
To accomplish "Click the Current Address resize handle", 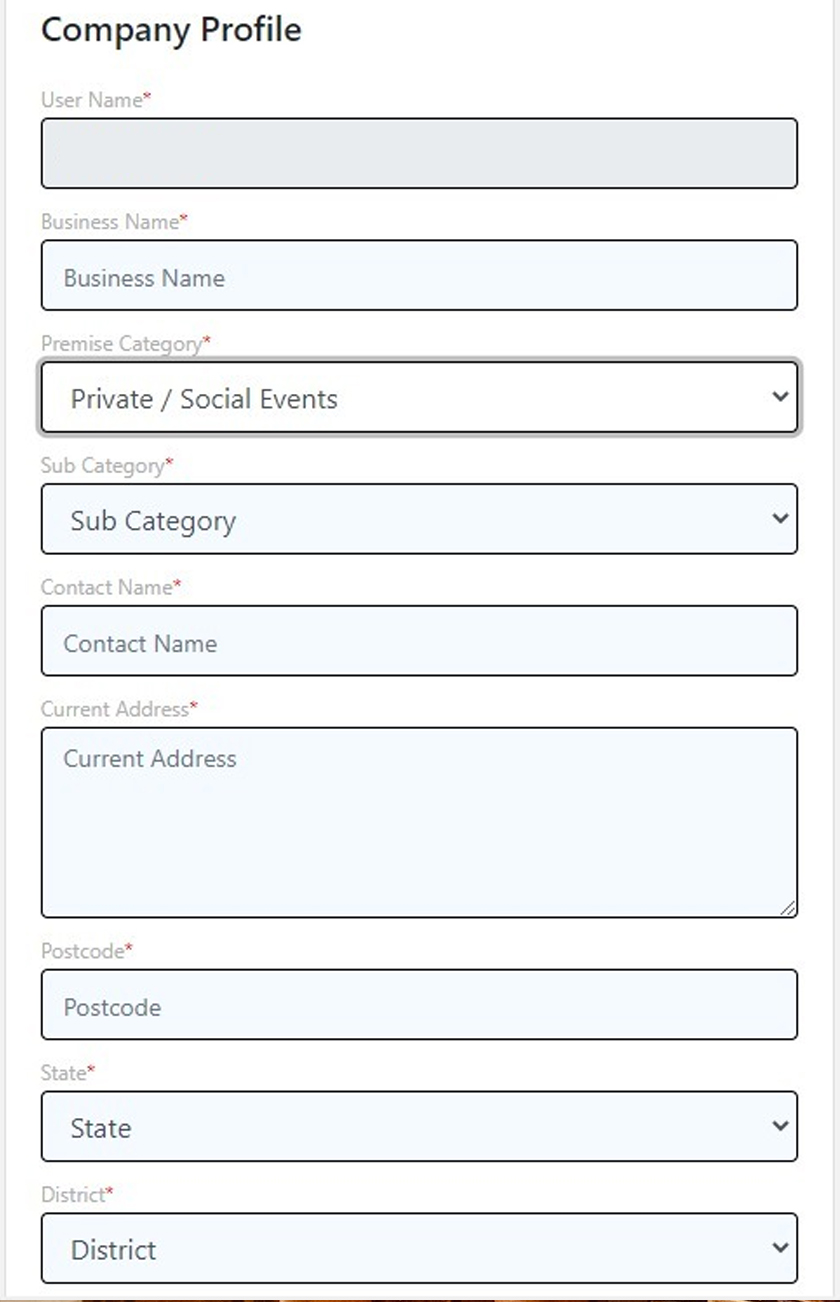I will point(789,908).
